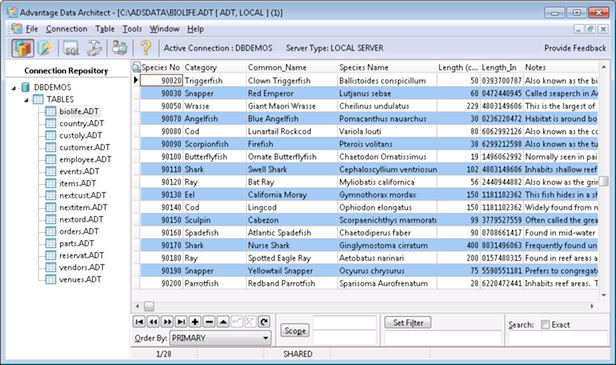Open the Order By PRIMARY dropdown
Viewport: 616px width, 365px height.
220,338
